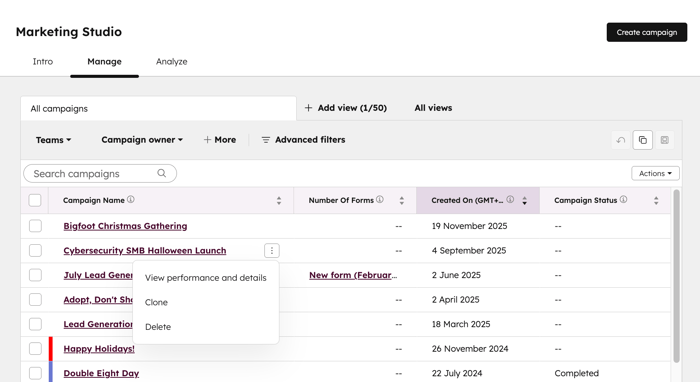700x382 pixels.
Task: Click the clone view icon button
Action: coord(642,140)
